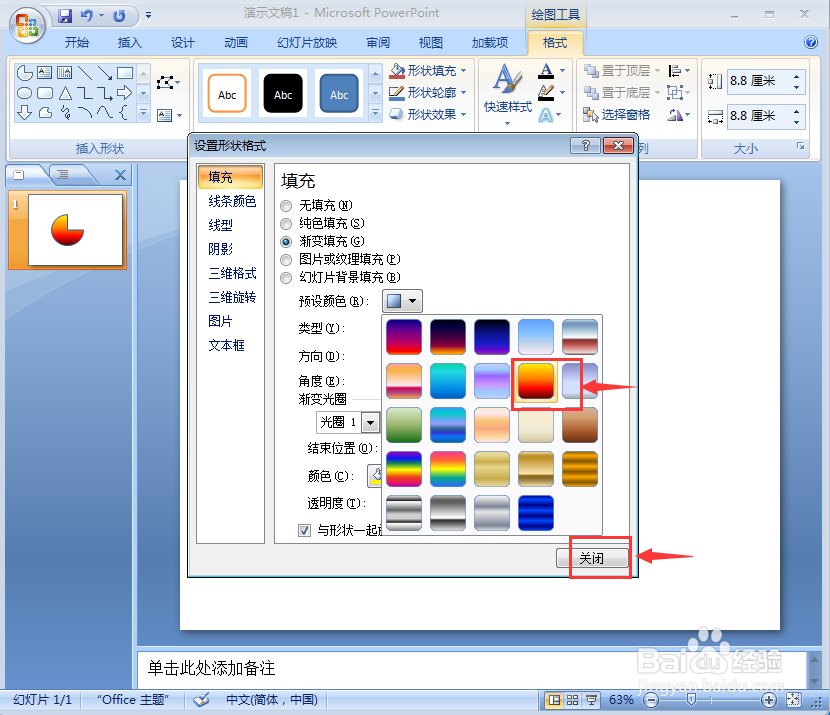Select the Gradient fill radio option
Image resolution: width=830 pixels, height=715 pixels.
(x=286, y=241)
